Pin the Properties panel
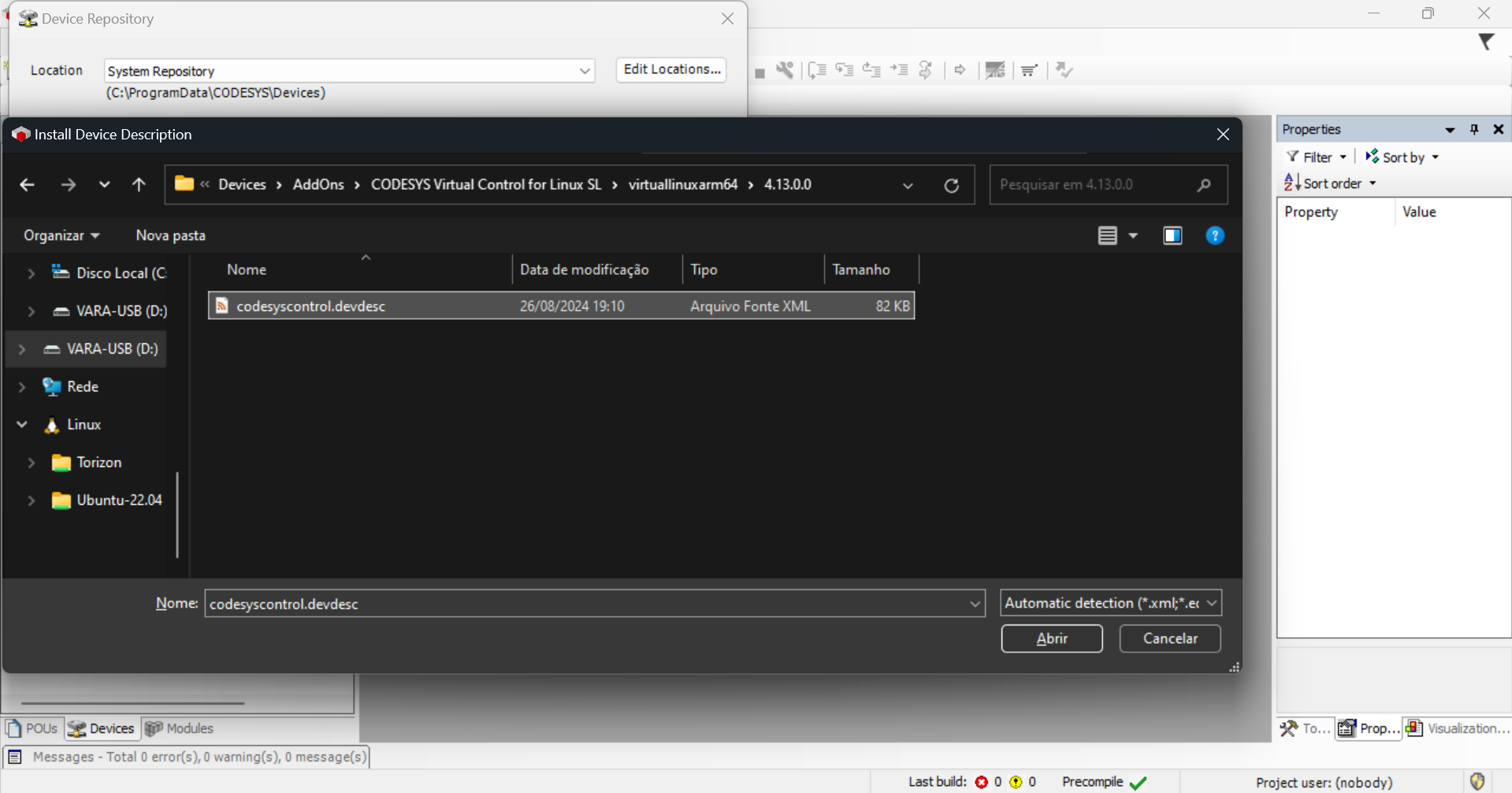This screenshot has width=1512, height=793. 1474,129
